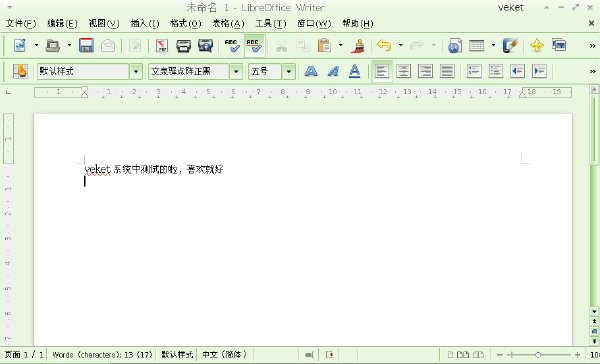Expand the New document dropdown arrow
The width and height of the screenshot is (600, 364).
coord(36,46)
